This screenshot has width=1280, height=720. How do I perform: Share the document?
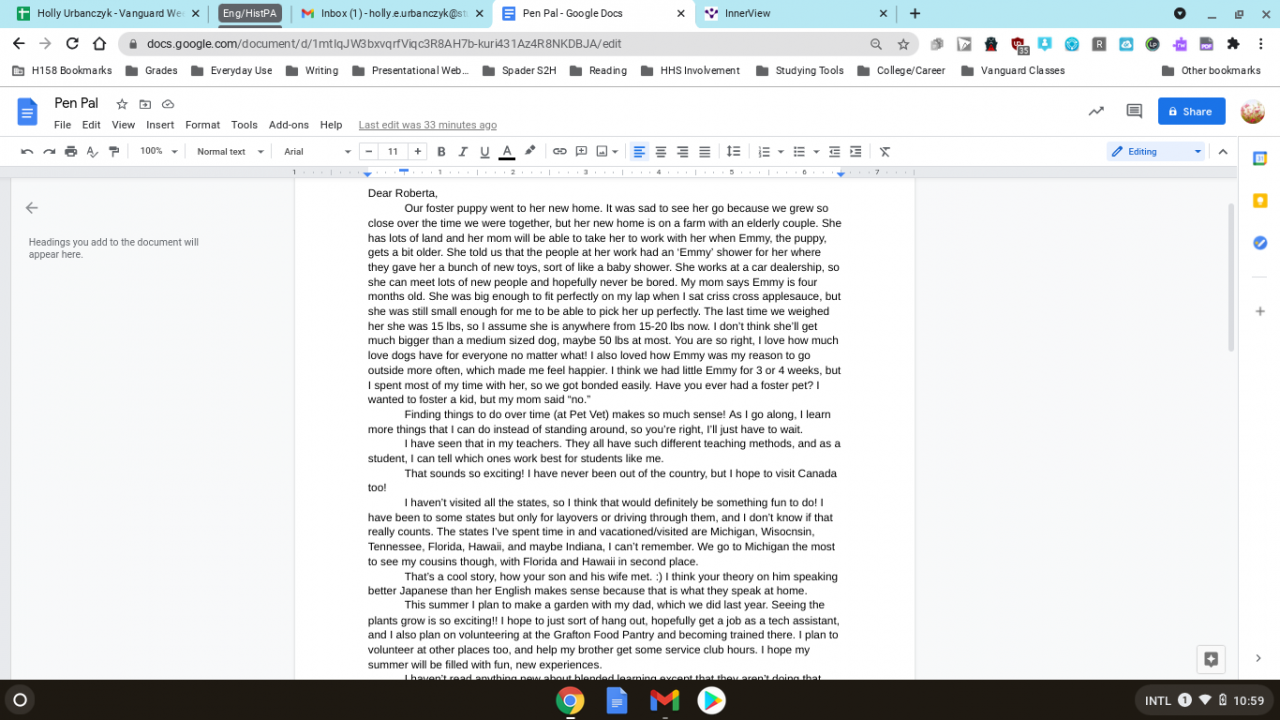tap(1191, 111)
